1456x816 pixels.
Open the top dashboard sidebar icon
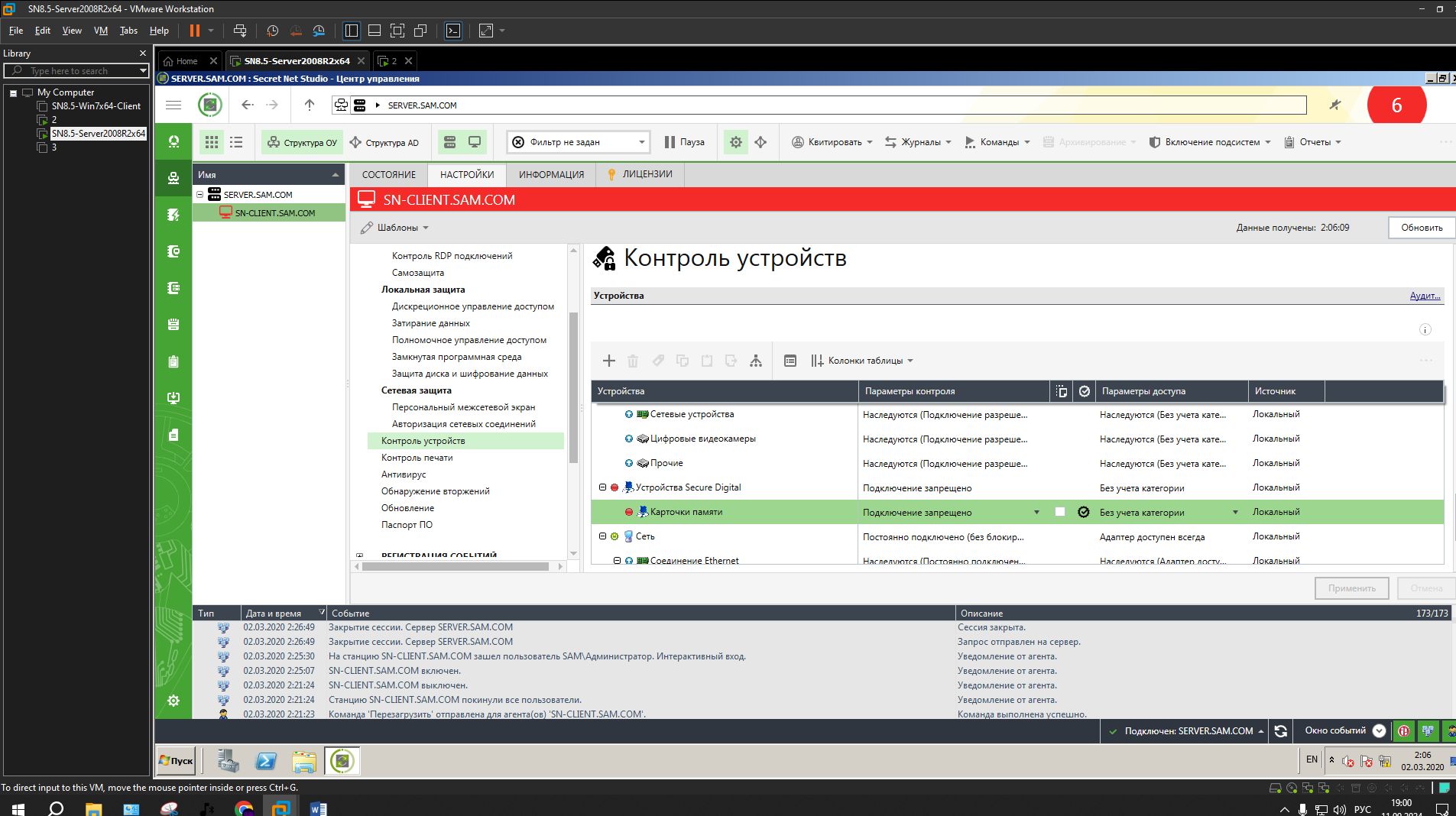point(173,141)
